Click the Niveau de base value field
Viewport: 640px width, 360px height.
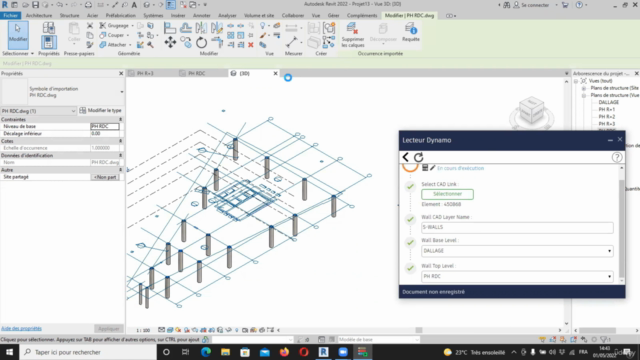pyautogui.click(x=105, y=127)
